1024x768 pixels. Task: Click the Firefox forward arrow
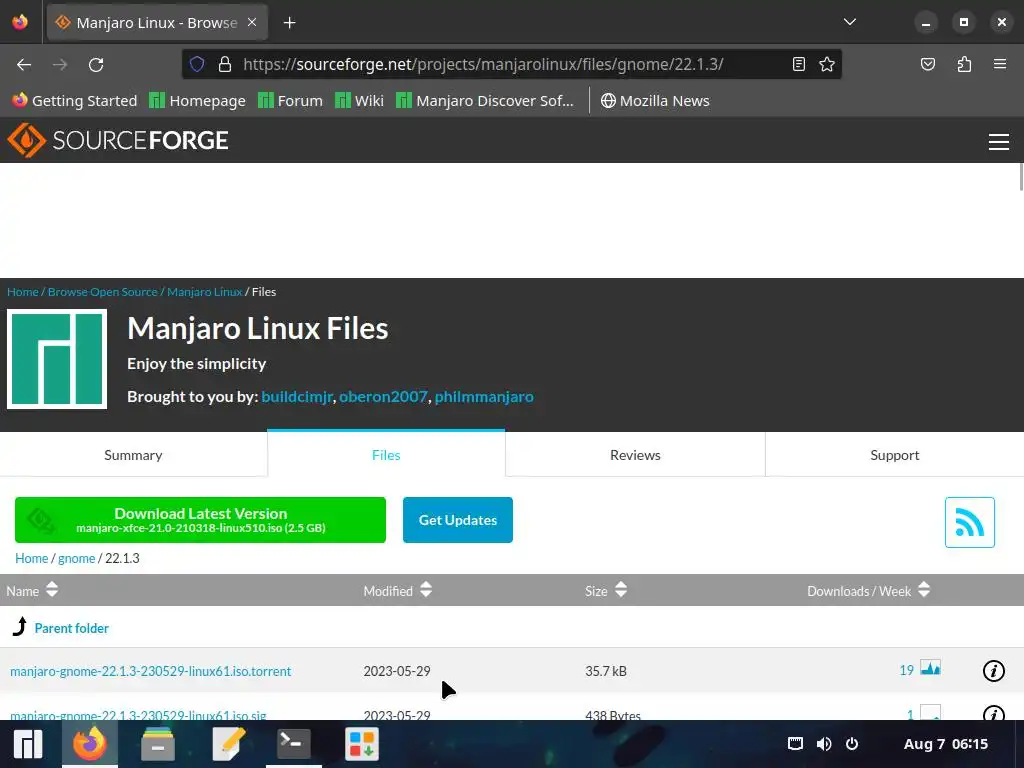pyautogui.click(x=60, y=65)
